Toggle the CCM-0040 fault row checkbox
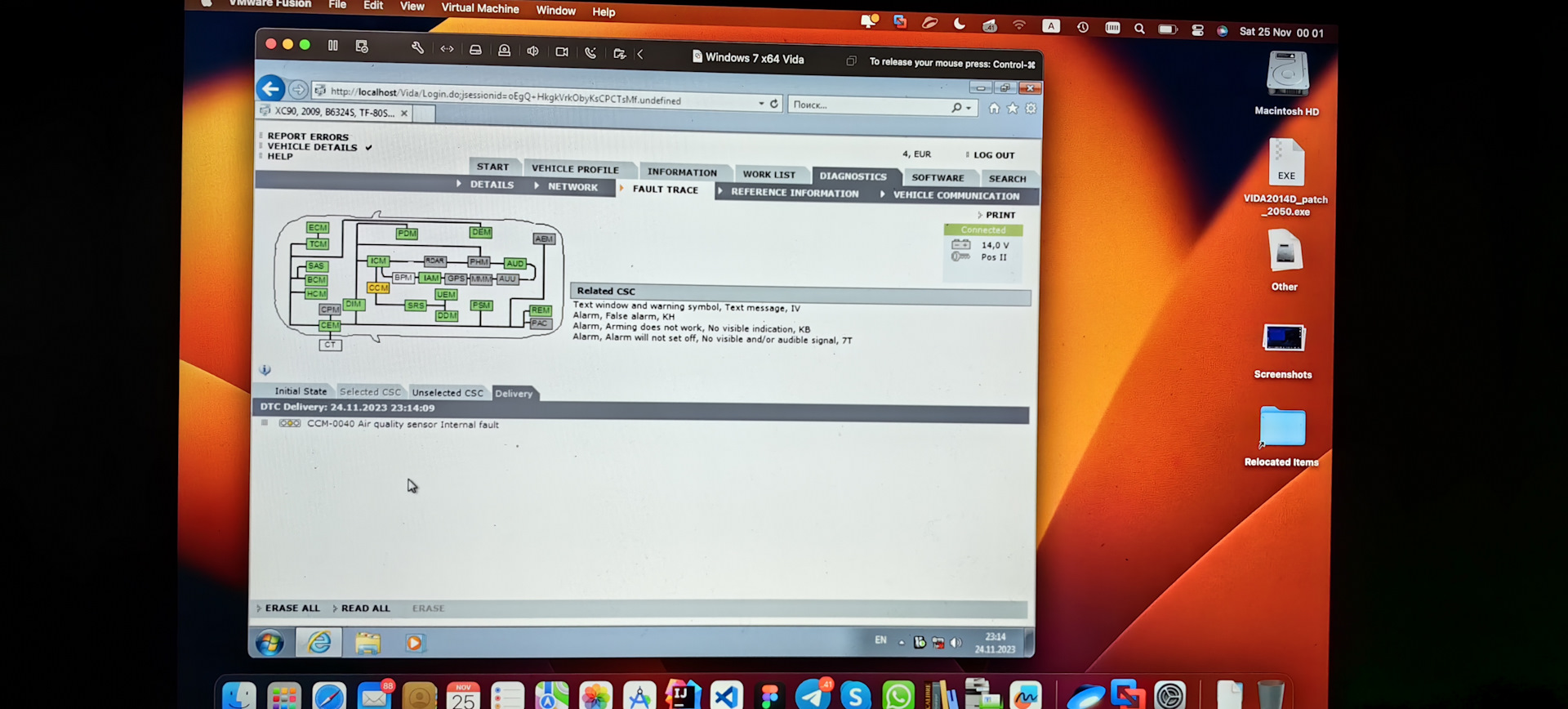Screen dimensions: 1568x709 [265, 423]
